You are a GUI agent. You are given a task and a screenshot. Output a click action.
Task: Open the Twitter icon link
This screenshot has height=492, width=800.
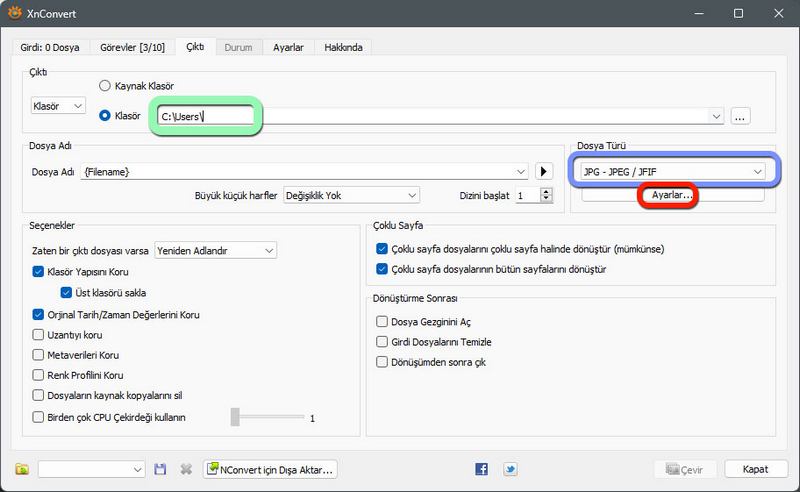tap(510, 469)
